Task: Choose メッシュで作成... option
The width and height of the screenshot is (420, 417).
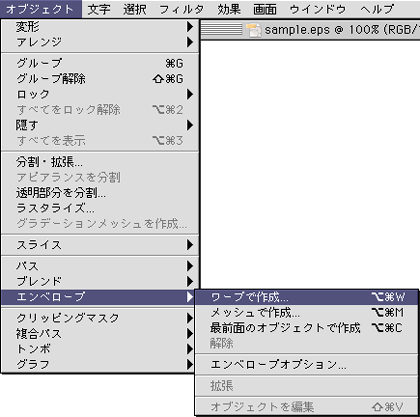Action: click(x=306, y=312)
